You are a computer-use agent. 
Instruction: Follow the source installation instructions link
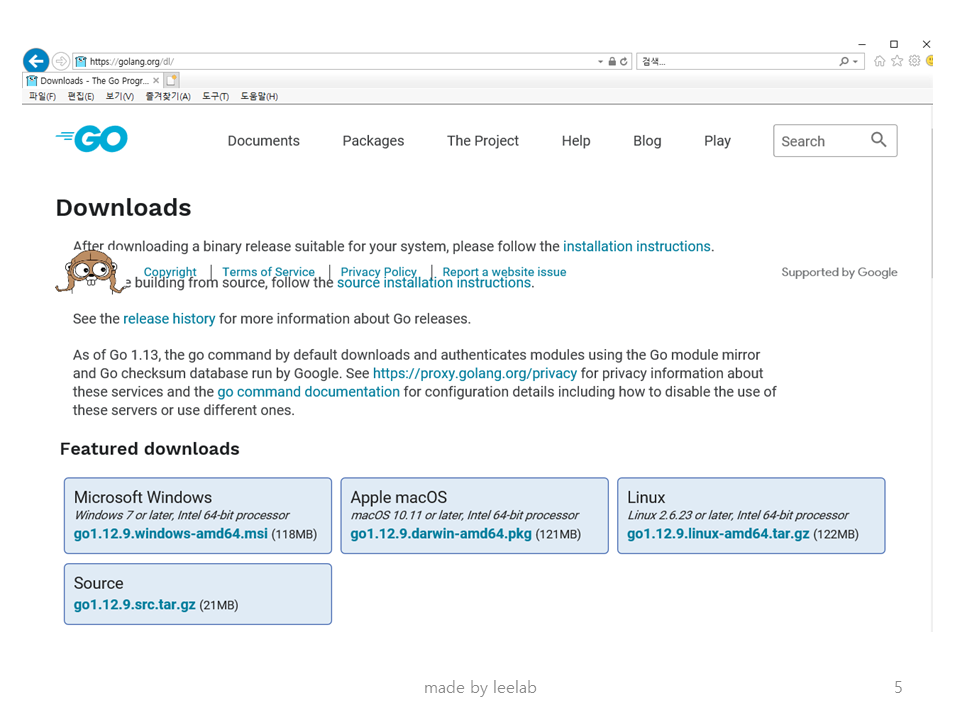click(x=434, y=283)
